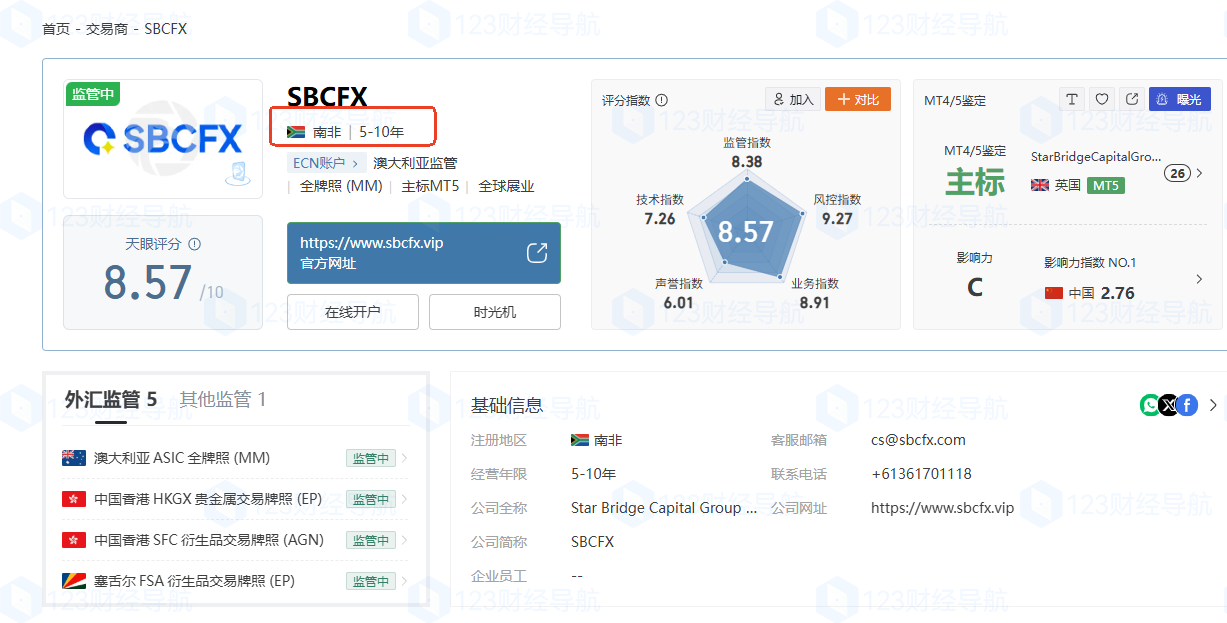Image resolution: width=1227 pixels, height=623 pixels.
Task: Click the SBCFX logo thumbnail
Action: [163, 139]
